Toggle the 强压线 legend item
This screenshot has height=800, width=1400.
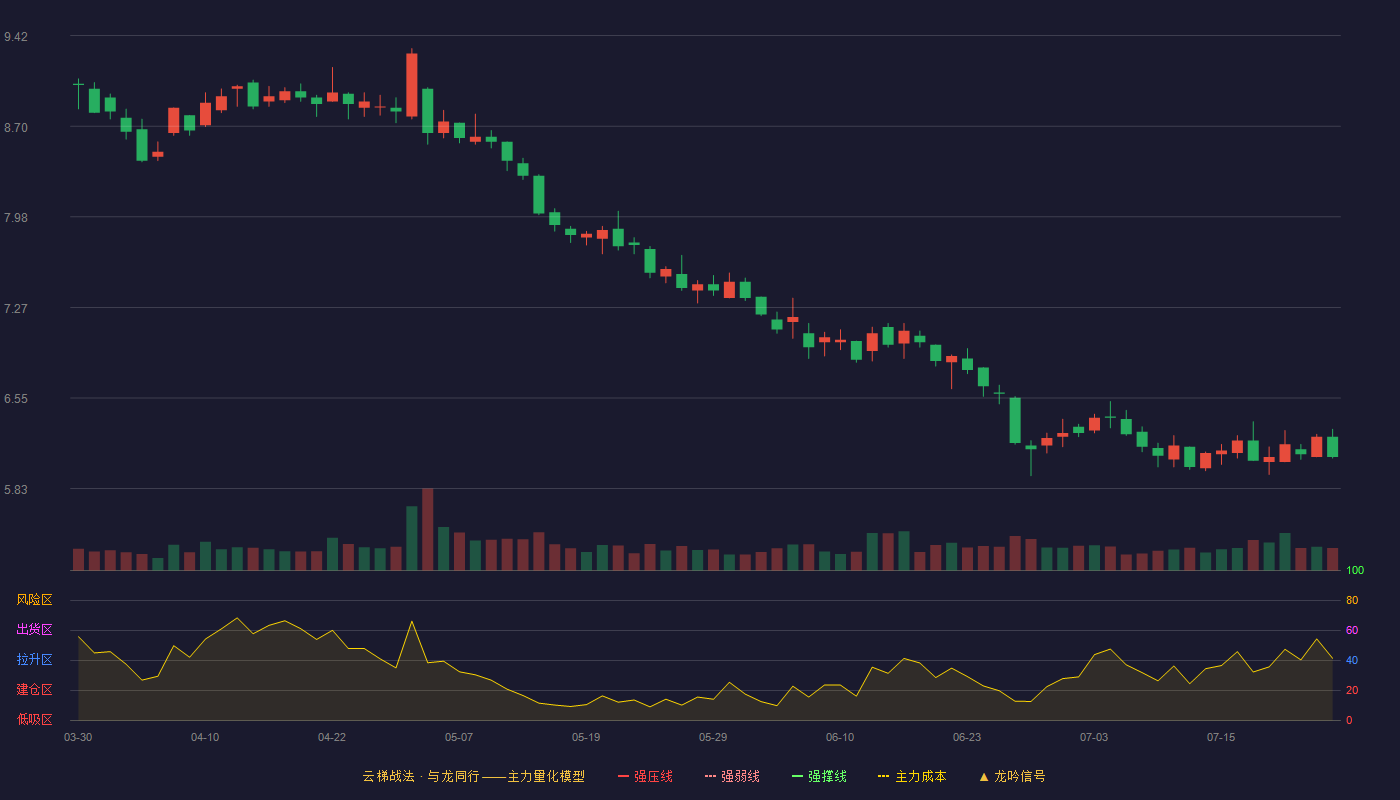[645, 776]
